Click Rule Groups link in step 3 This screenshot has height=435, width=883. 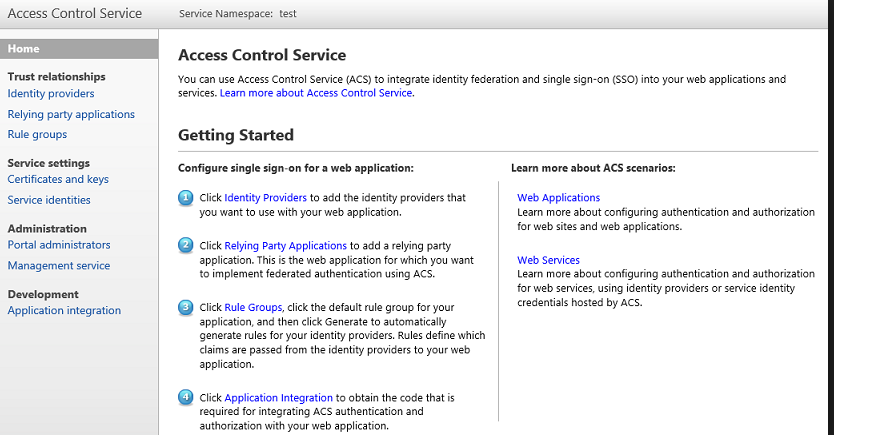253,308
